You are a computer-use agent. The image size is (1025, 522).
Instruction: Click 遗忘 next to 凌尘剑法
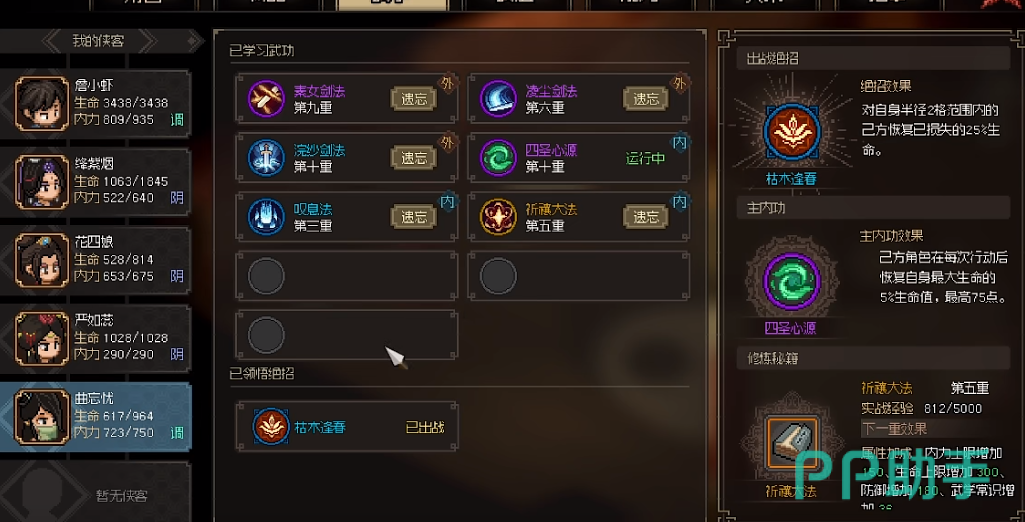tap(646, 99)
